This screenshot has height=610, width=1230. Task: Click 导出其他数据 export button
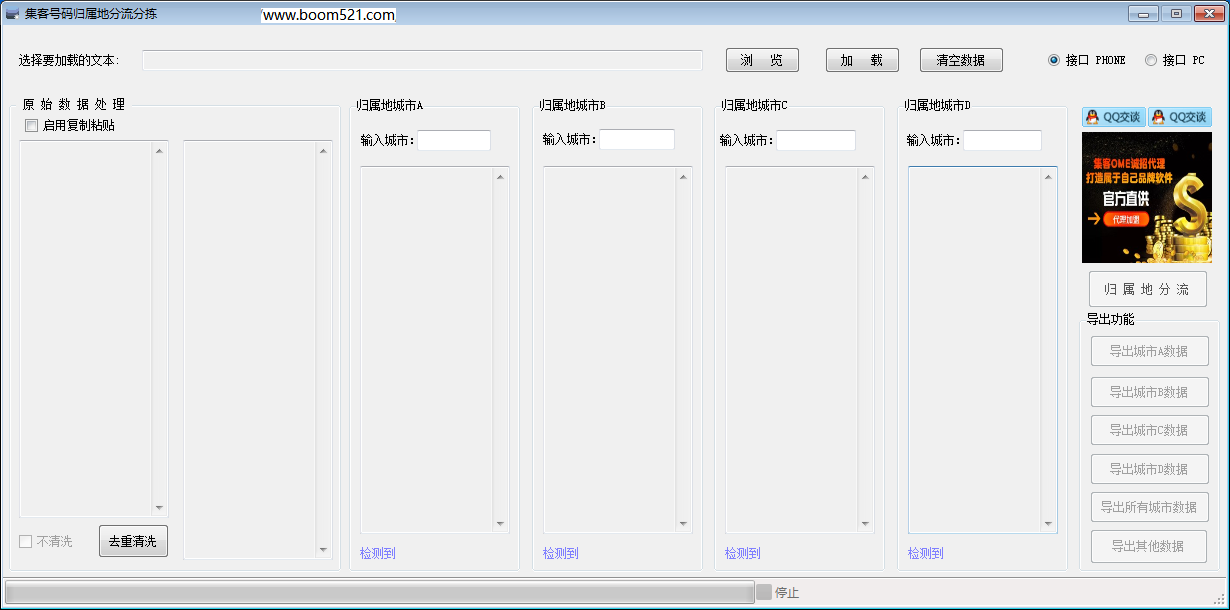[1148, 546]
